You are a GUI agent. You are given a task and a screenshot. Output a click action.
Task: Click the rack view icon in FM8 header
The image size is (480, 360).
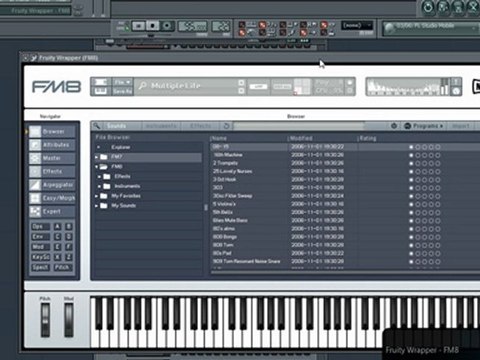click(101, 82)
